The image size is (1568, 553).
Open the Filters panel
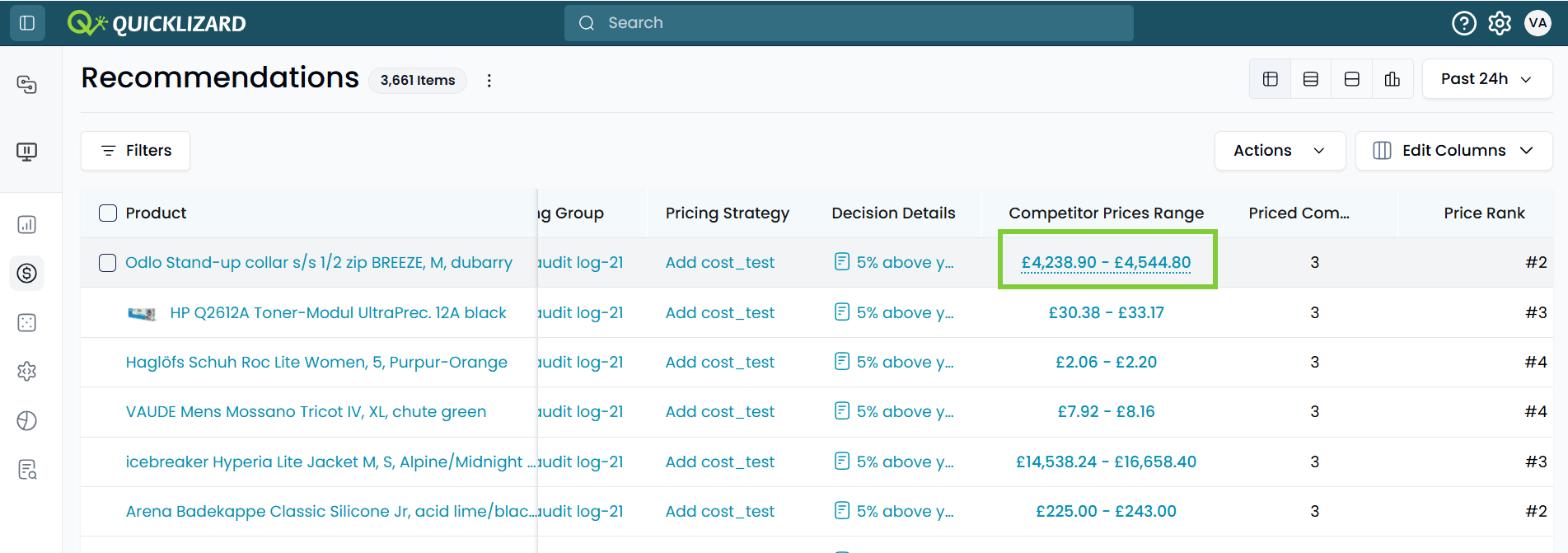[x=135, y=151]
